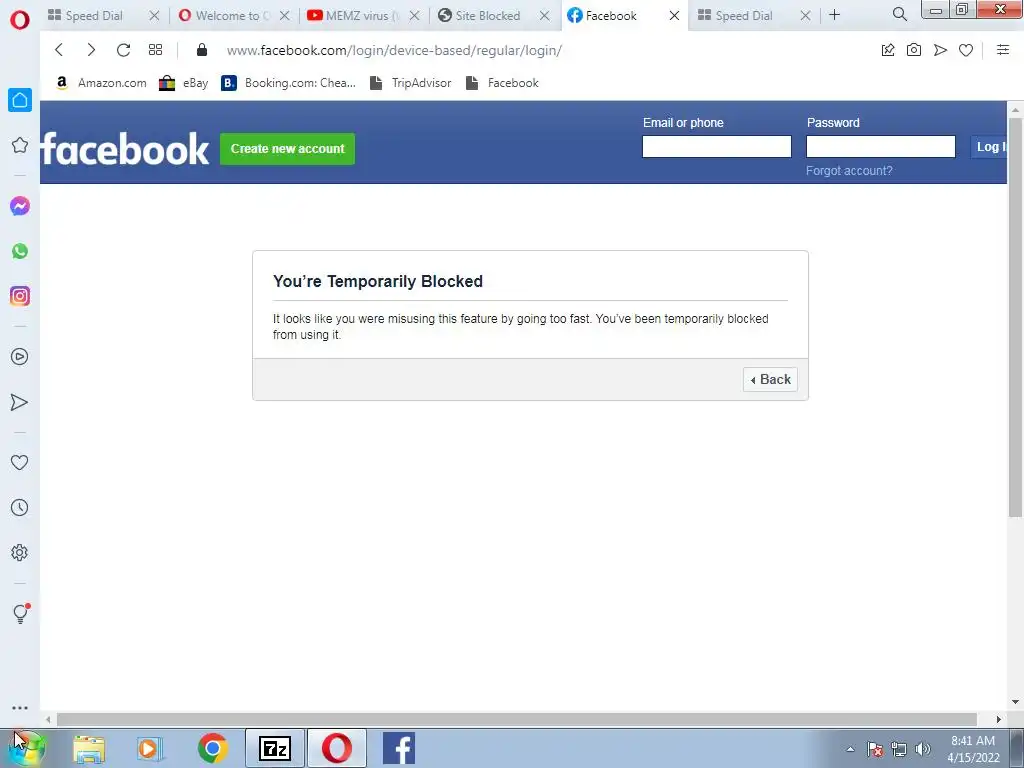Open the Amazon.com bookmark
Viewport: 1024px width, 768px height.
[x=101, y=83]
